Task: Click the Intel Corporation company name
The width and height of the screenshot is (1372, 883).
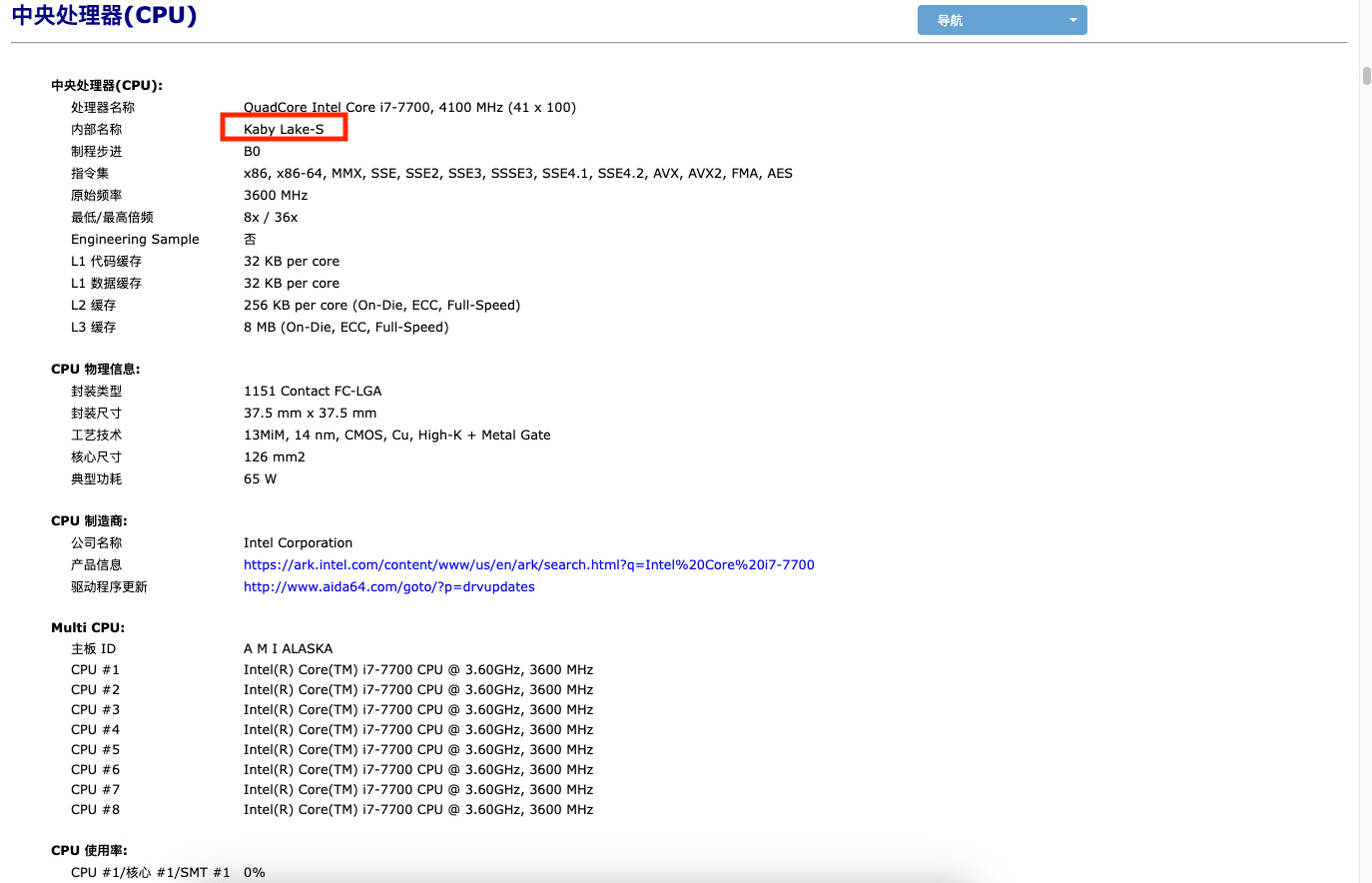Action: pyautogui.click(x=298, y=542)
